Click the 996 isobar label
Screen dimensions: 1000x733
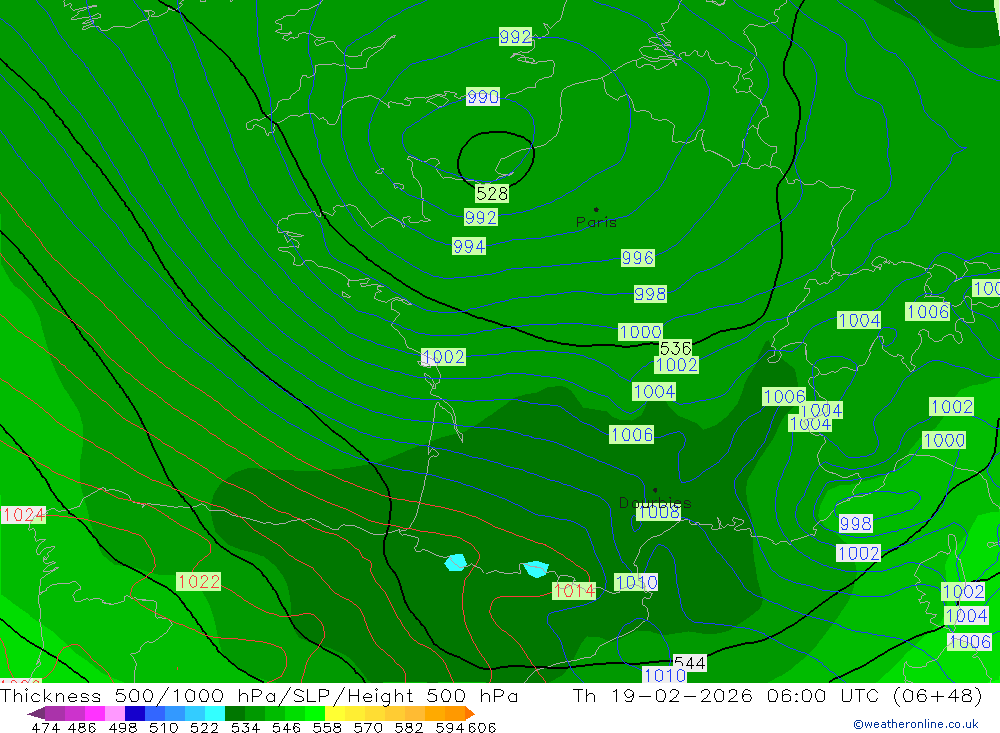point(638,258)
